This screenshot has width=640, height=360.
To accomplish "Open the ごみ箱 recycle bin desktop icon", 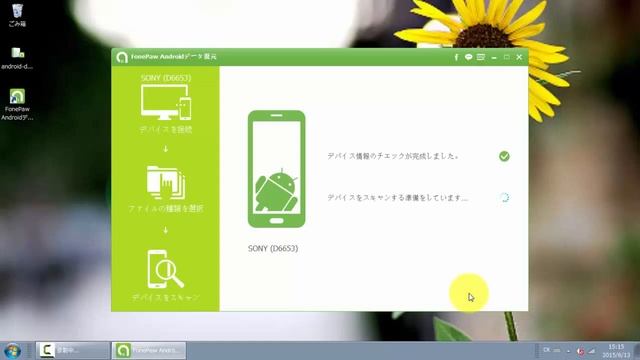I will 17,15.
